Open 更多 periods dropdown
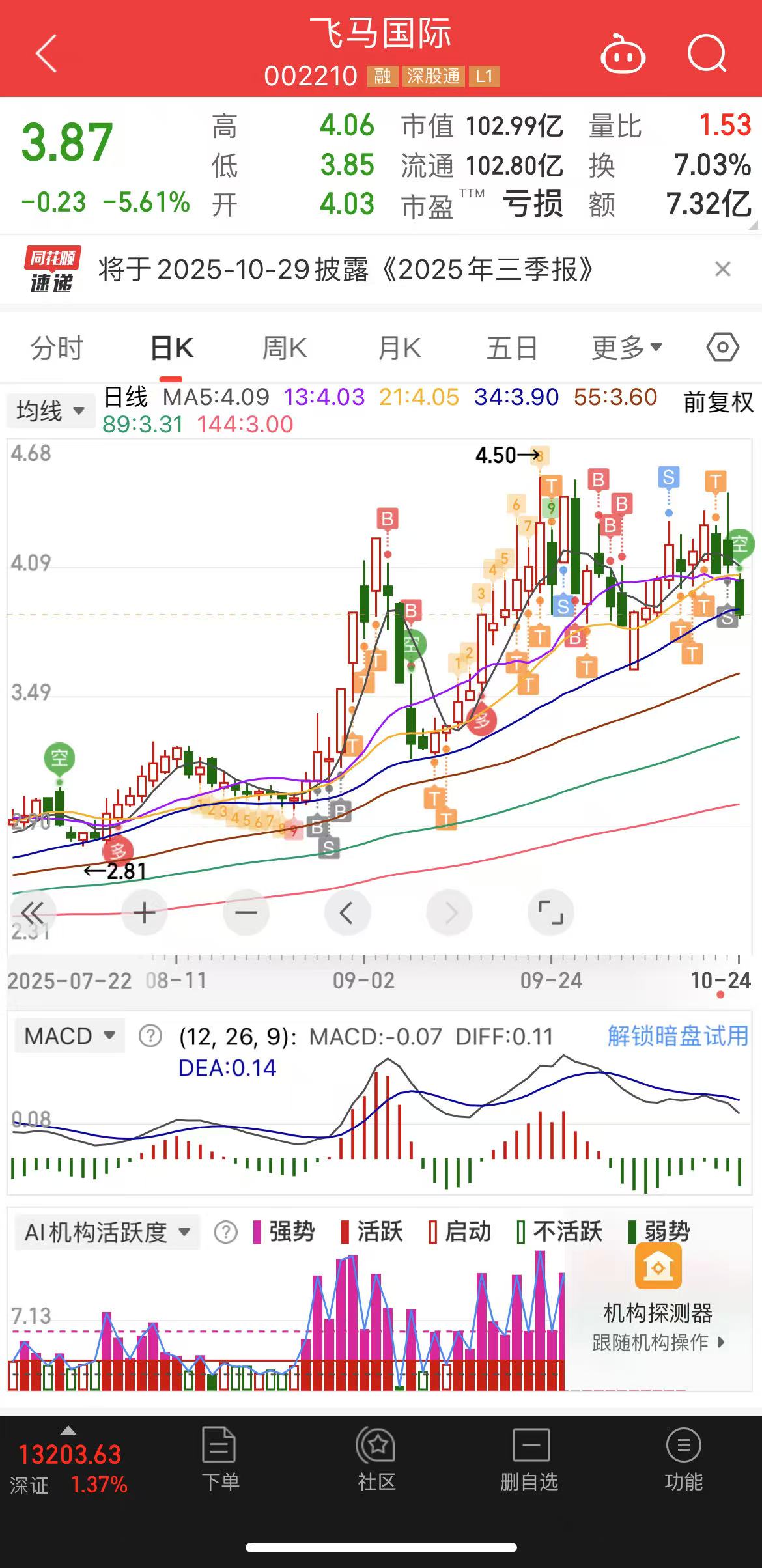Image resolution: width=762 pixels, height=1568 pixels. (627, 348)
